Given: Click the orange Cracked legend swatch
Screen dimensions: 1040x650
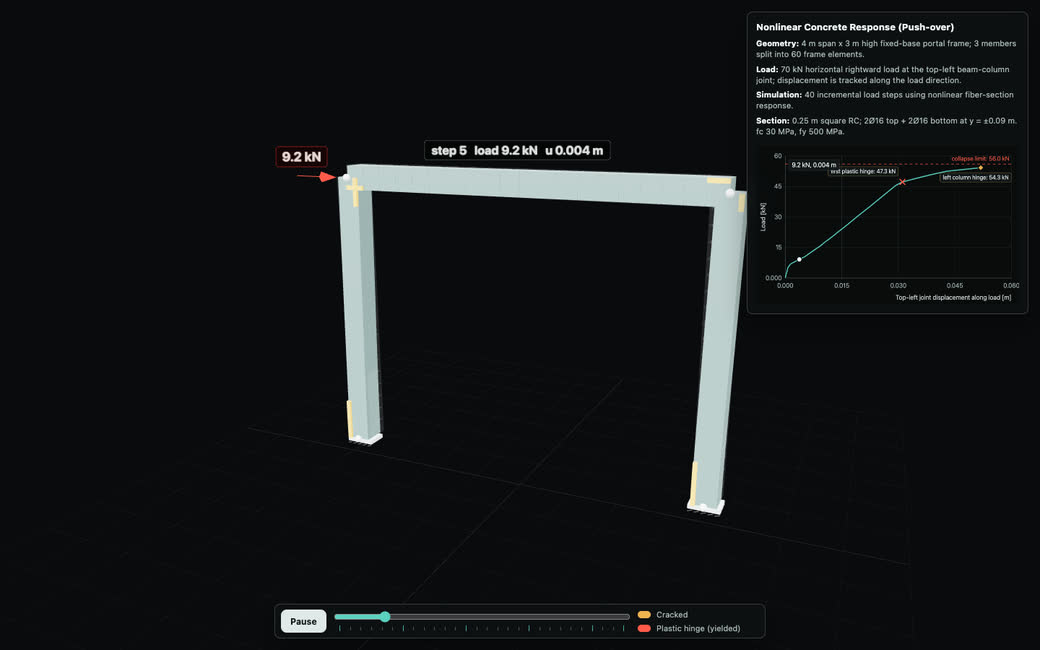Looking at the screenshot, I should point(643,615).
